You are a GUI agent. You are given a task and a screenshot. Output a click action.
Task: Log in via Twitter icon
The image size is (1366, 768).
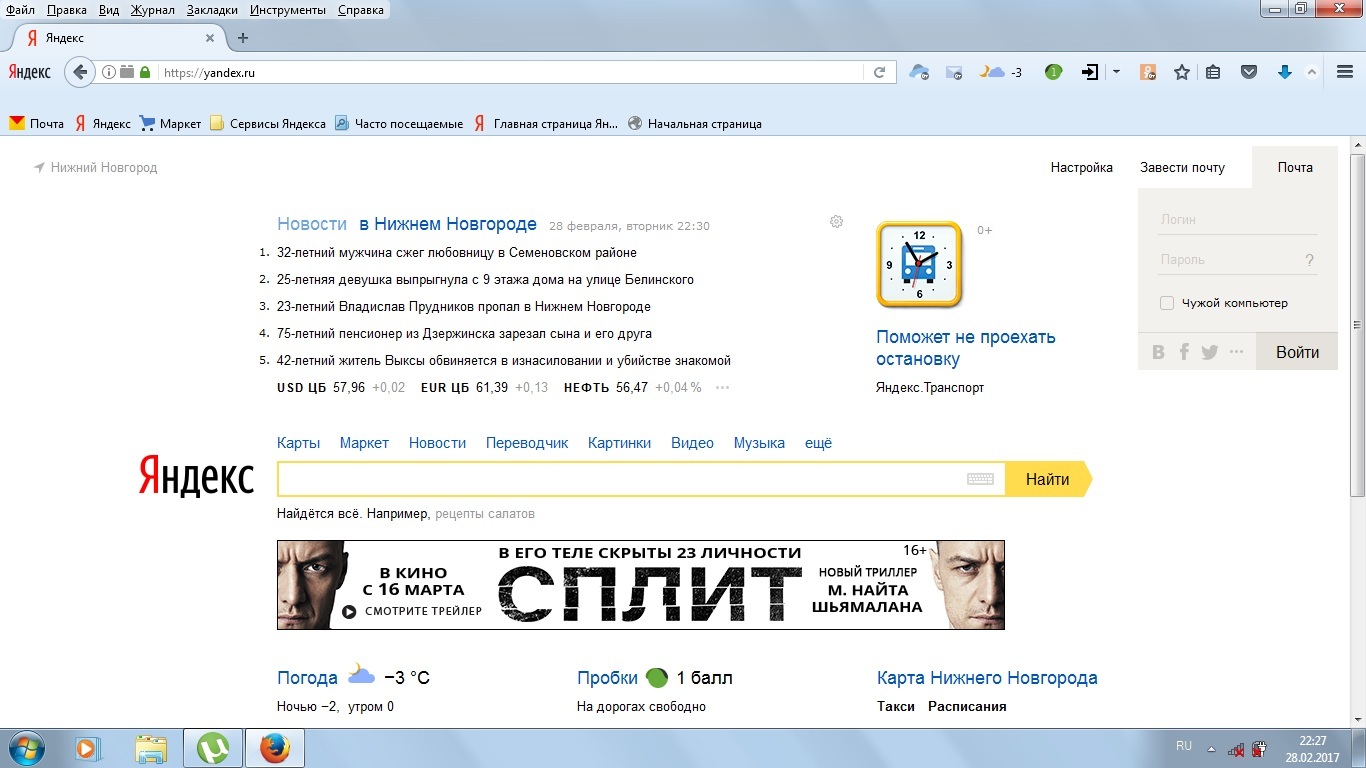(x=1210, y=352)
